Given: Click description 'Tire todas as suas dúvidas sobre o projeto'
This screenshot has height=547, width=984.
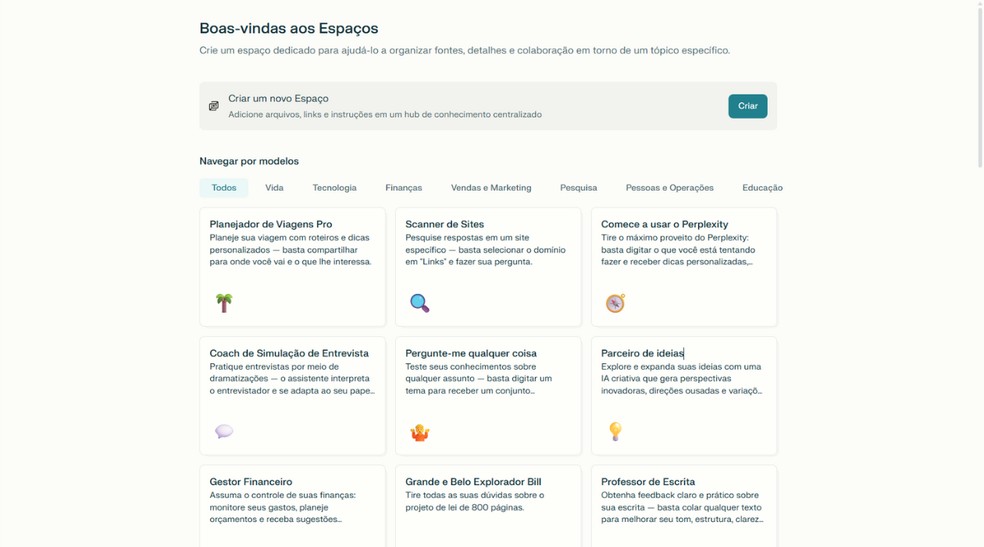Looking at the screenshot, I should tap(474, 501).
